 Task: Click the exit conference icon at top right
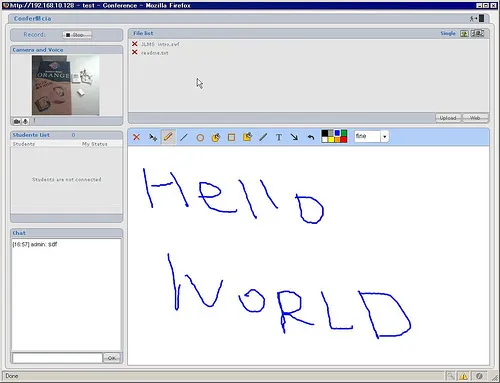477,18
